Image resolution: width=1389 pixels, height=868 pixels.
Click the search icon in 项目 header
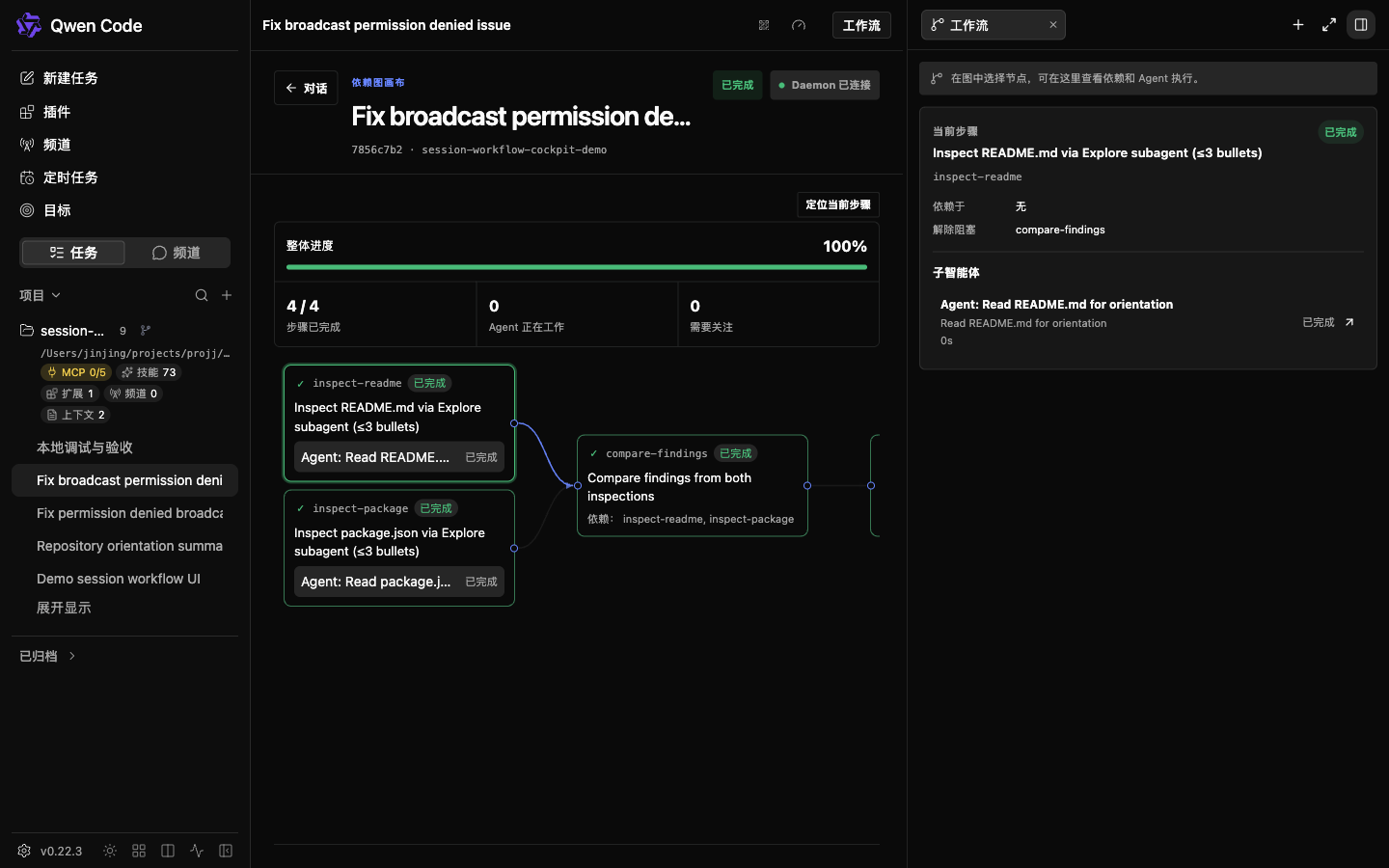(x=202, y=295)
